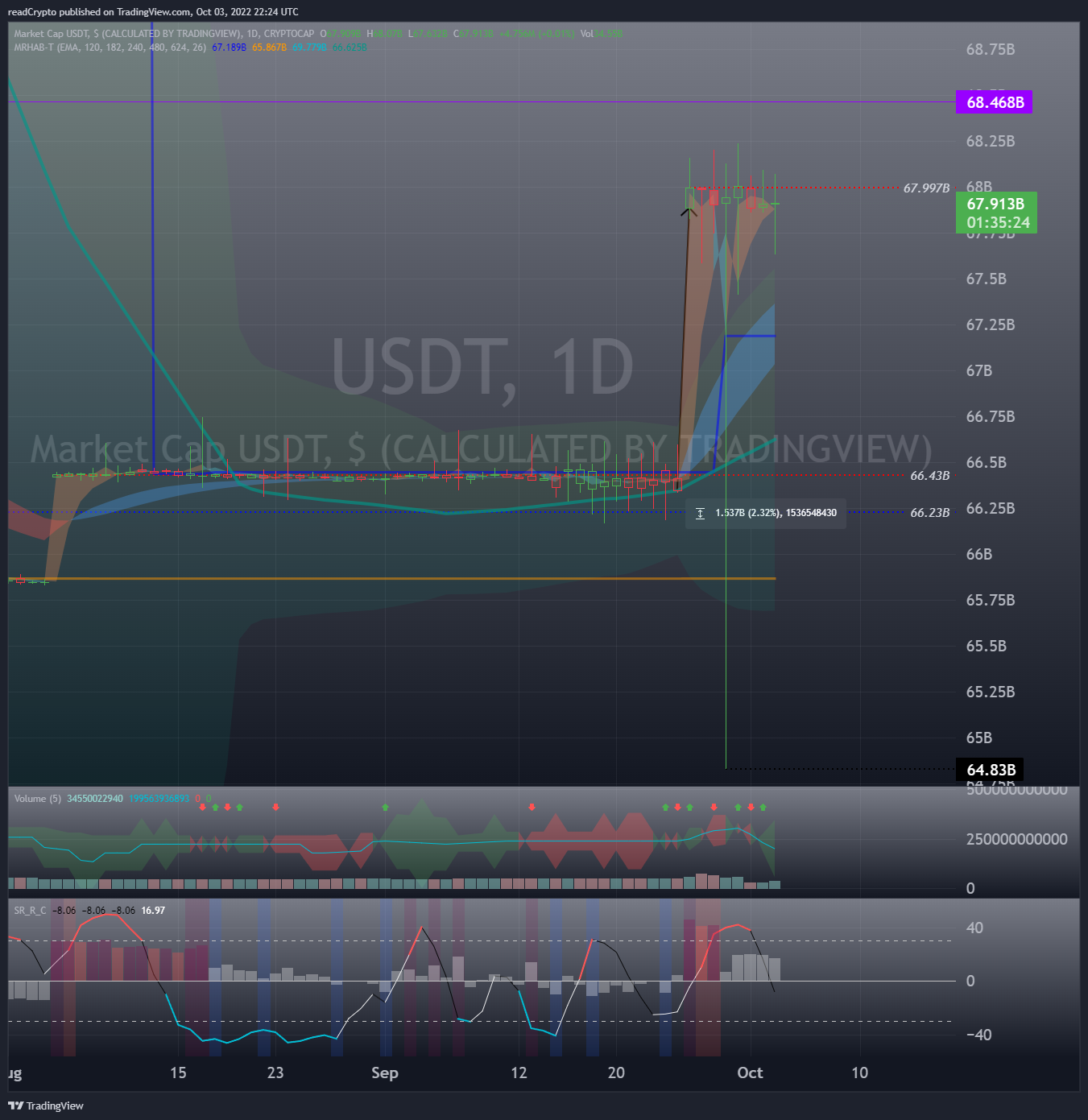Click the Volume (5) indicator legend
1088x1120 pixels.
[37, 799]
